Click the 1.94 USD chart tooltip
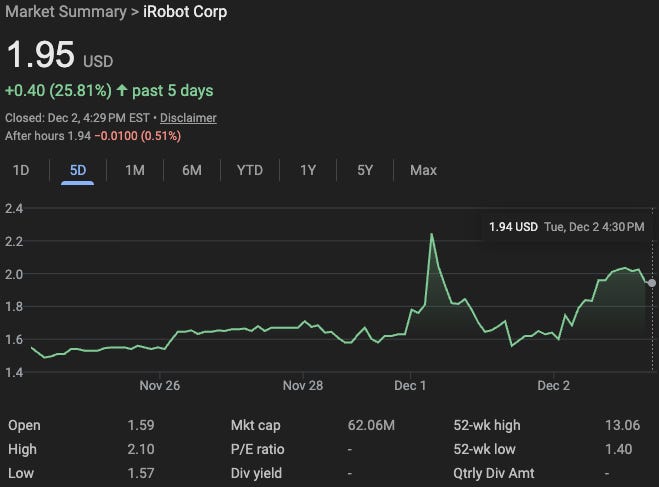 [x=567, y=227]
